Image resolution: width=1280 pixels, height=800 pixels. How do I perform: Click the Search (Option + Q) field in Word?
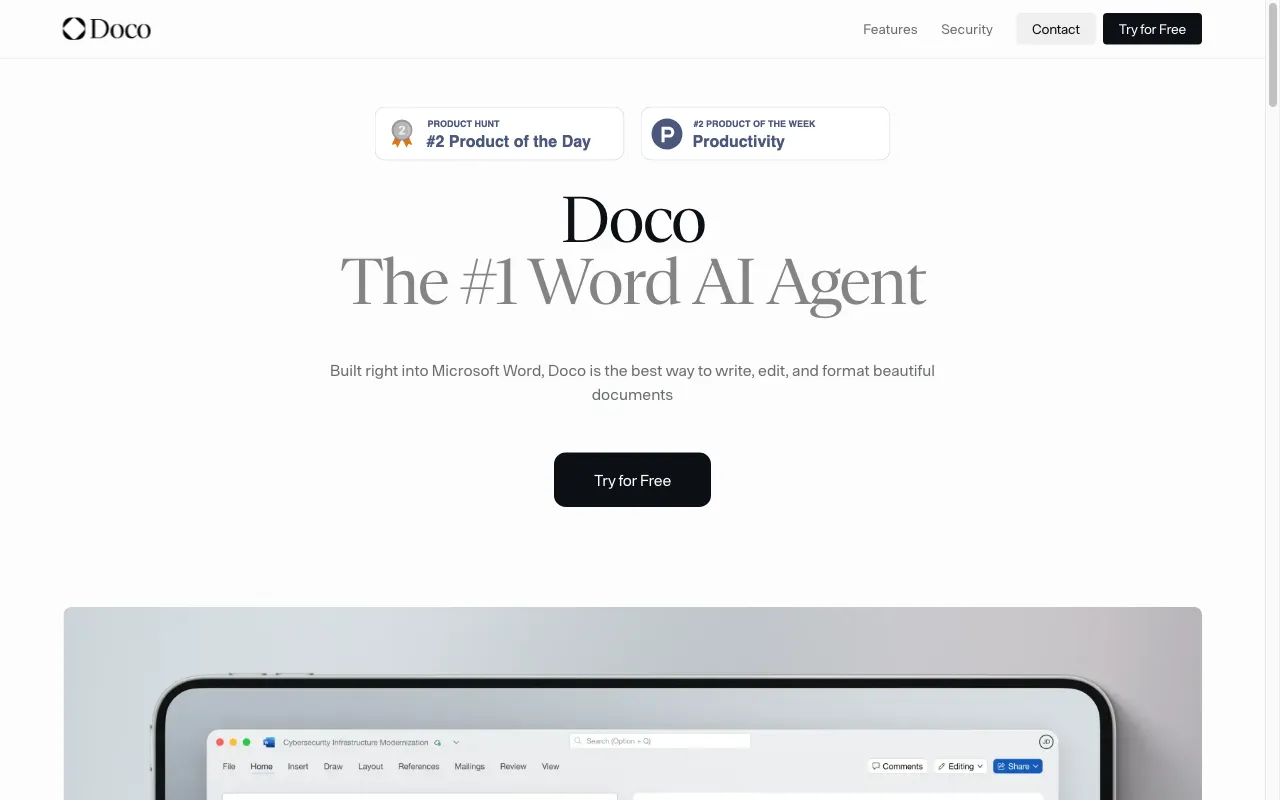tap(660, 741)
